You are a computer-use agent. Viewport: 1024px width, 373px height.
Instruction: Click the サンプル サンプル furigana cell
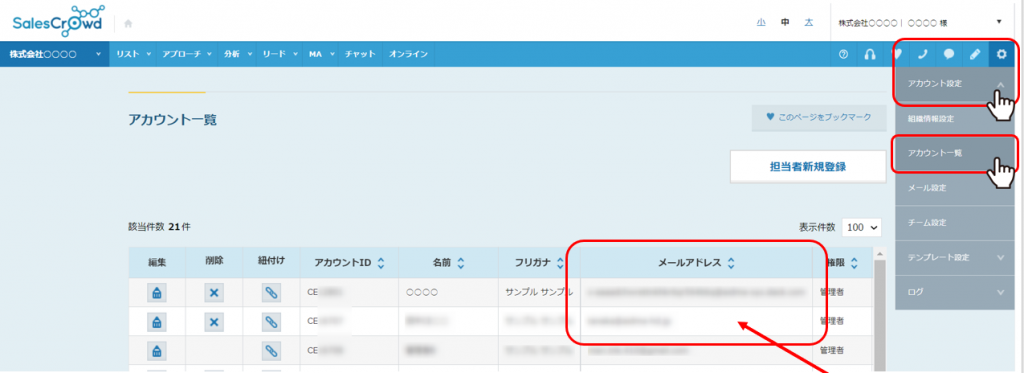539,293
